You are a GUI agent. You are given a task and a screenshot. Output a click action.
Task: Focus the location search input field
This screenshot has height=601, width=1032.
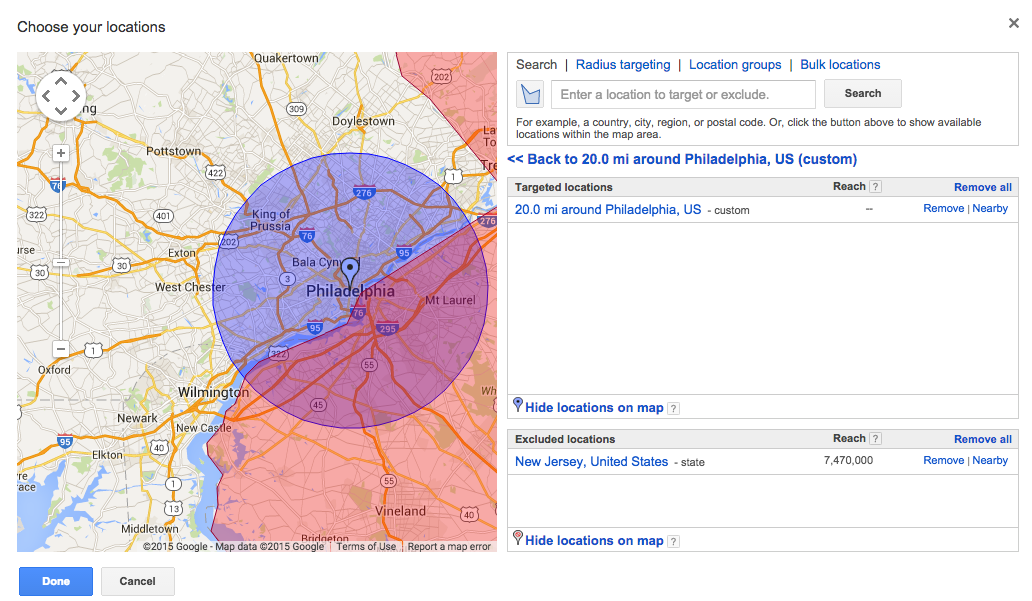[x=683, y=95]
